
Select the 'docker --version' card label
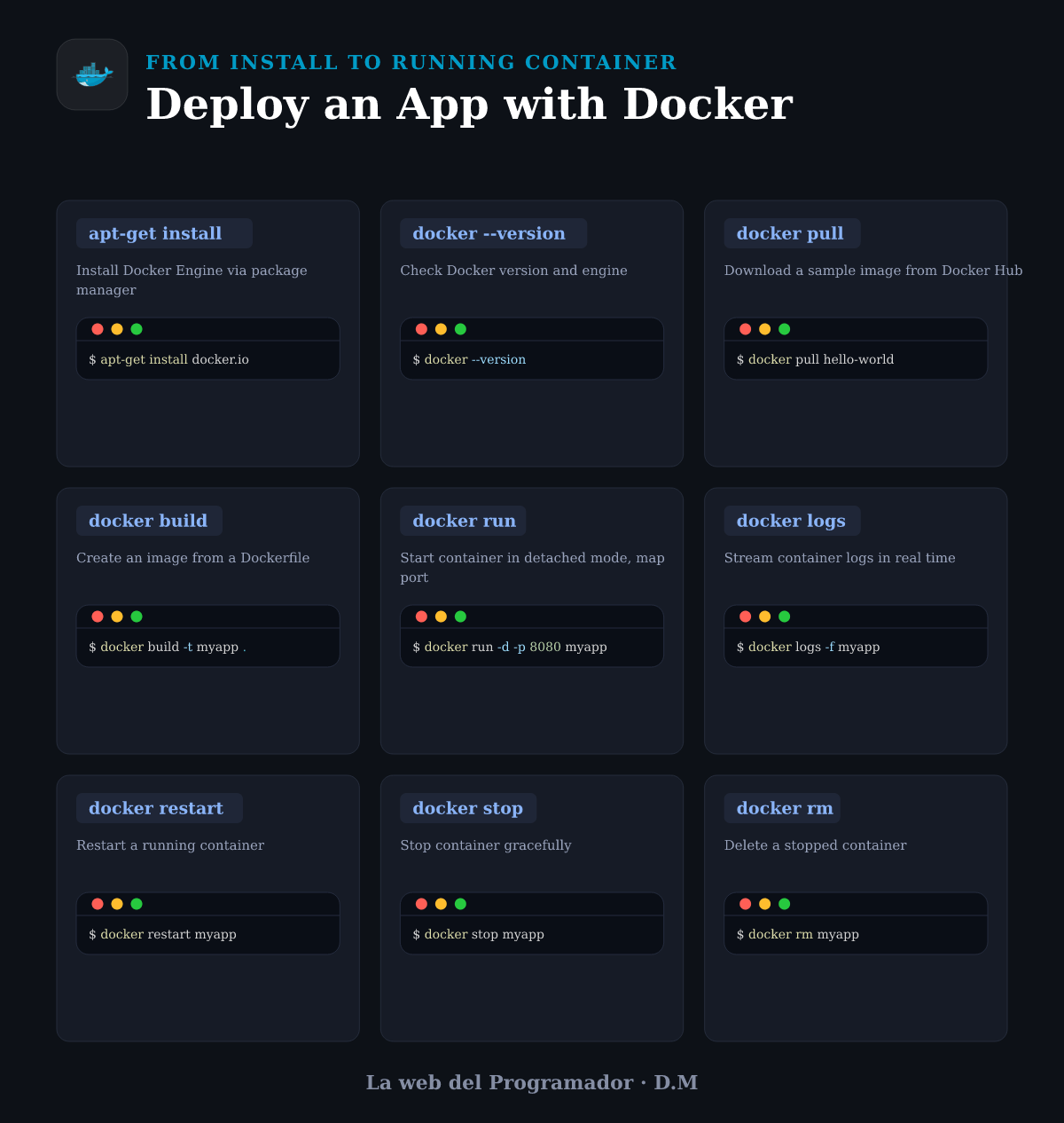493,233
